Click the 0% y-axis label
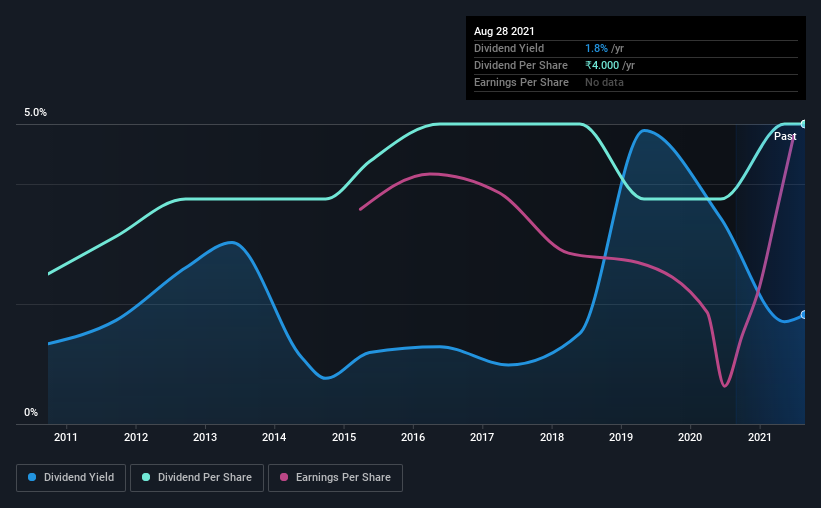 point(31,413)
